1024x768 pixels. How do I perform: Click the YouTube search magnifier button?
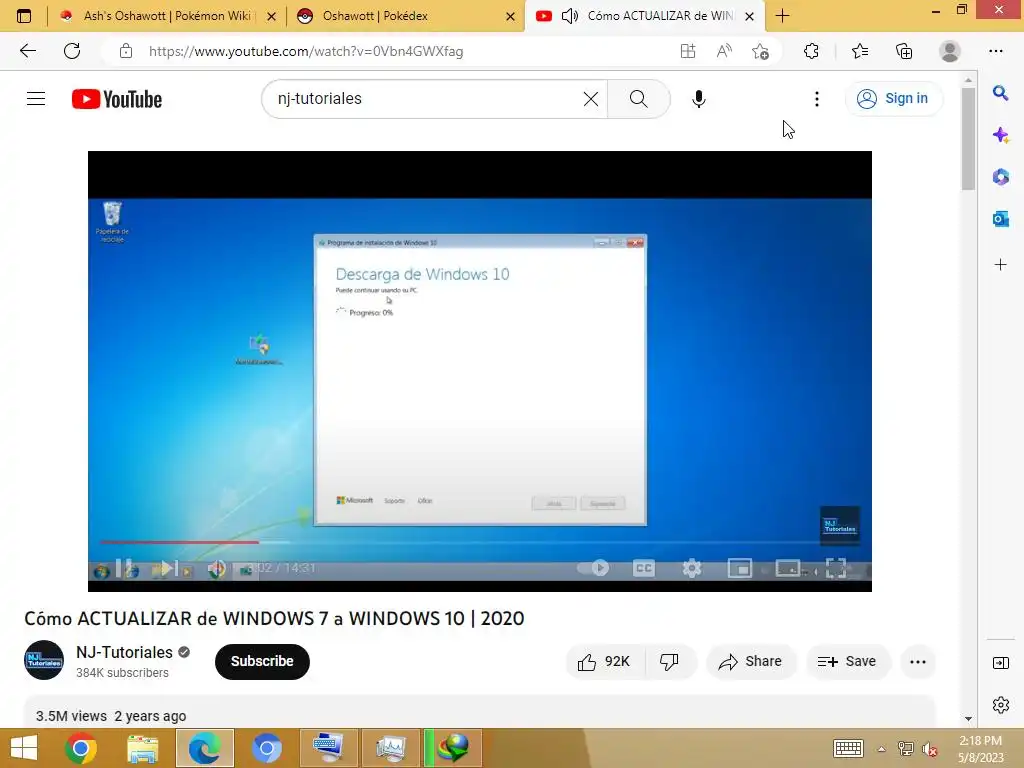(638, 99)
